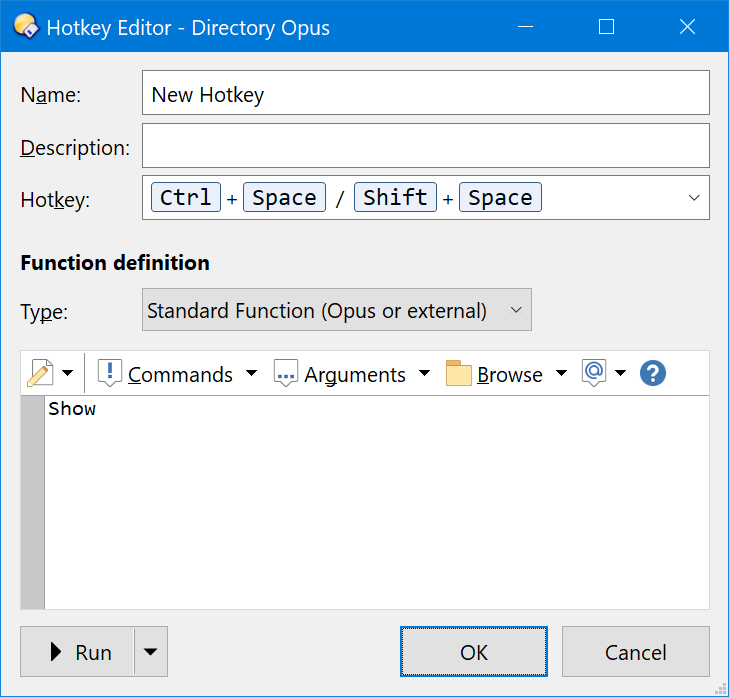Expand the Arguments dropdown arrow
Screen dimensions: 729x697
[424, 373]
